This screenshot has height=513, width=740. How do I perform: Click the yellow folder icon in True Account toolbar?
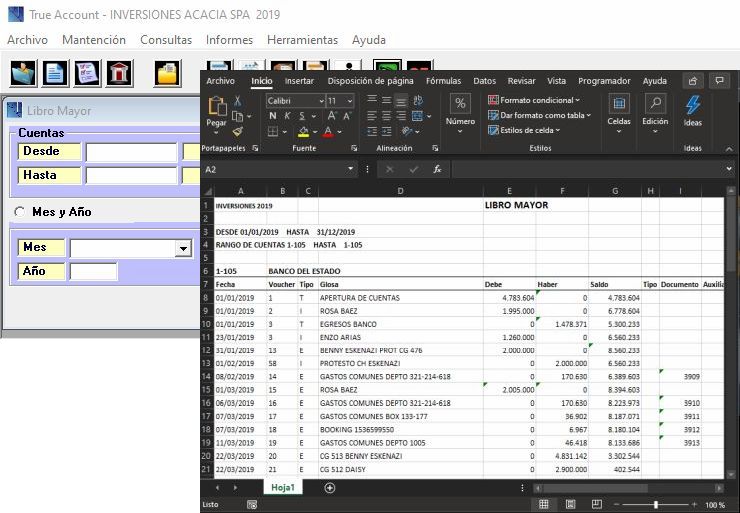point(167,73)
